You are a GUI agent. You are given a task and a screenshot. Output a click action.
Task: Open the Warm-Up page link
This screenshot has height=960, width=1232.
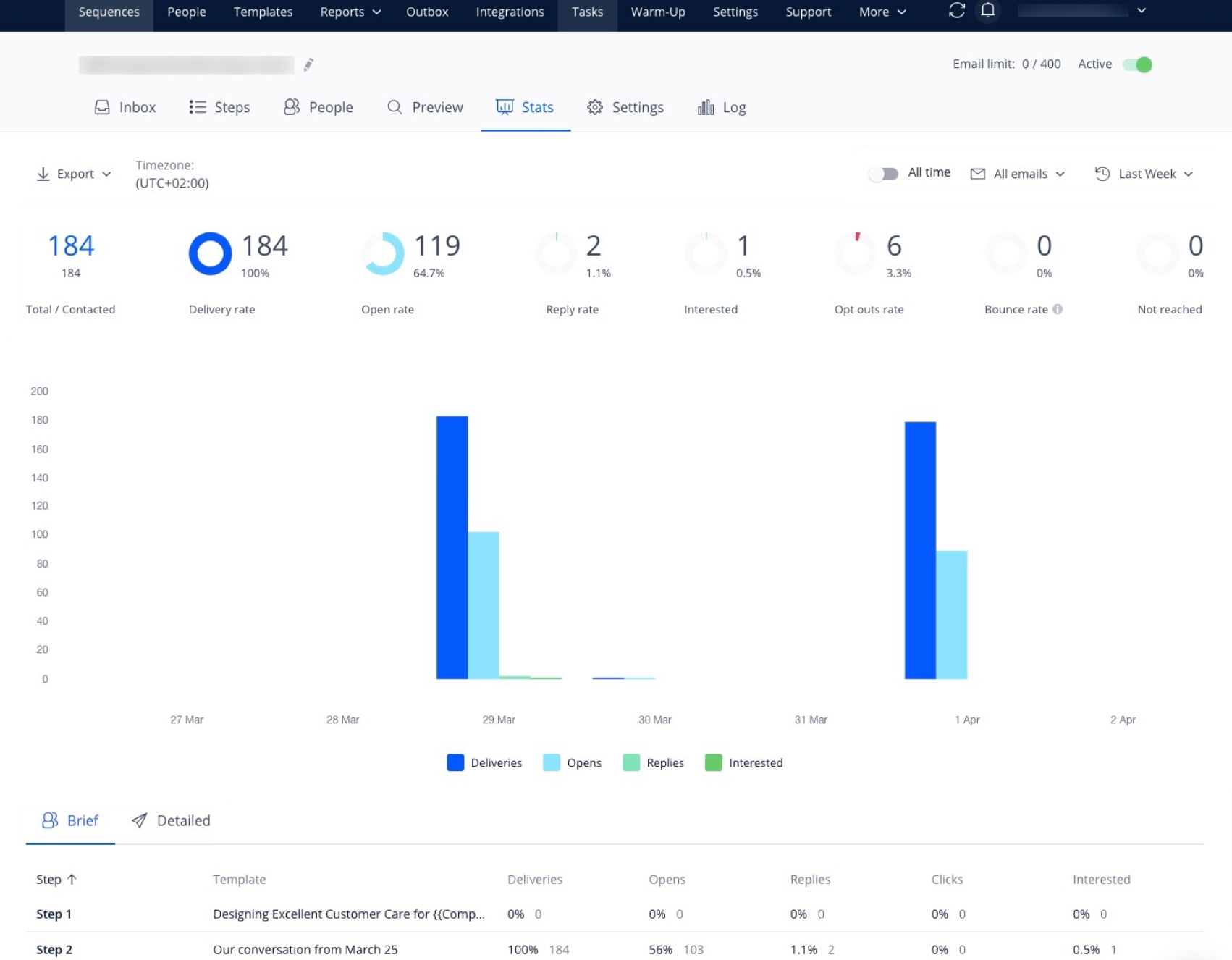(657, 12)
